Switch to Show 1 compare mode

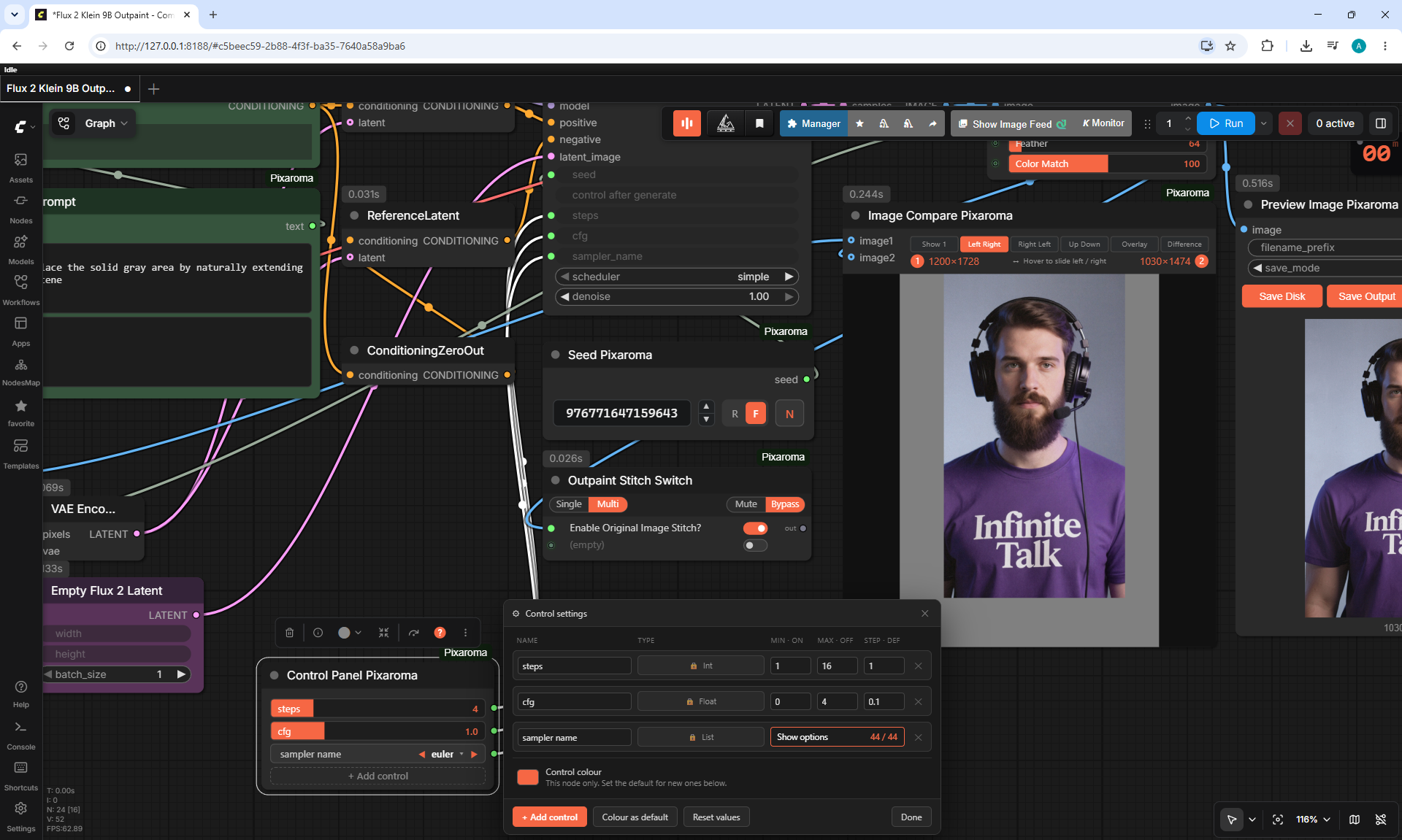point(934,244)
